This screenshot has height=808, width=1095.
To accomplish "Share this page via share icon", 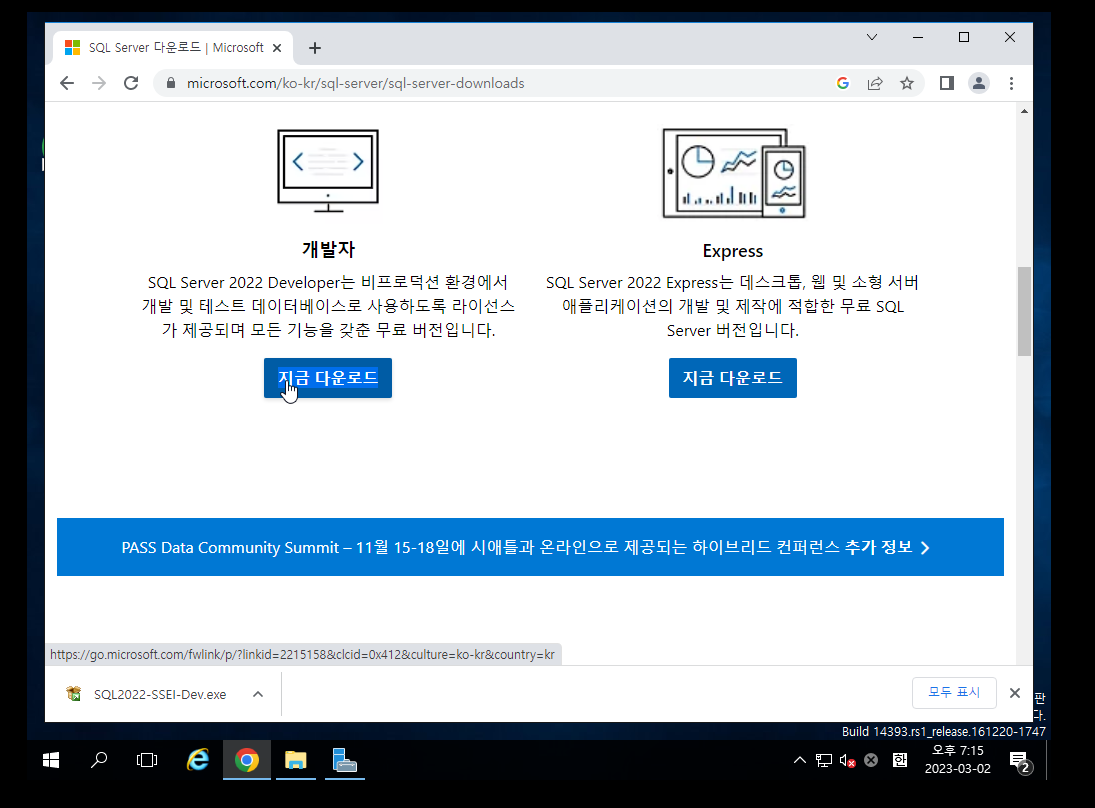I will tap(875, 83).
